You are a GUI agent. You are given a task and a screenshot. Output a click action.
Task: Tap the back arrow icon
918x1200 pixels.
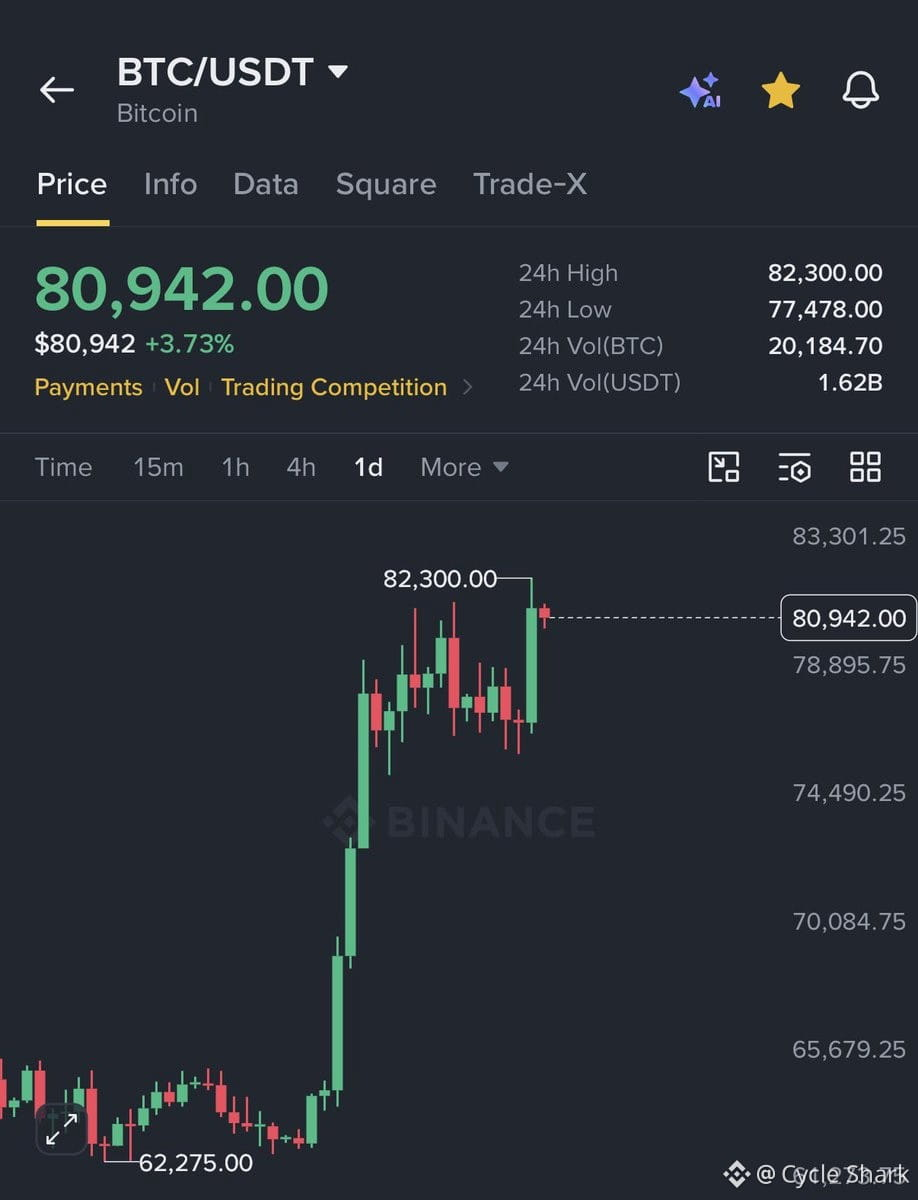coord(57,90)
